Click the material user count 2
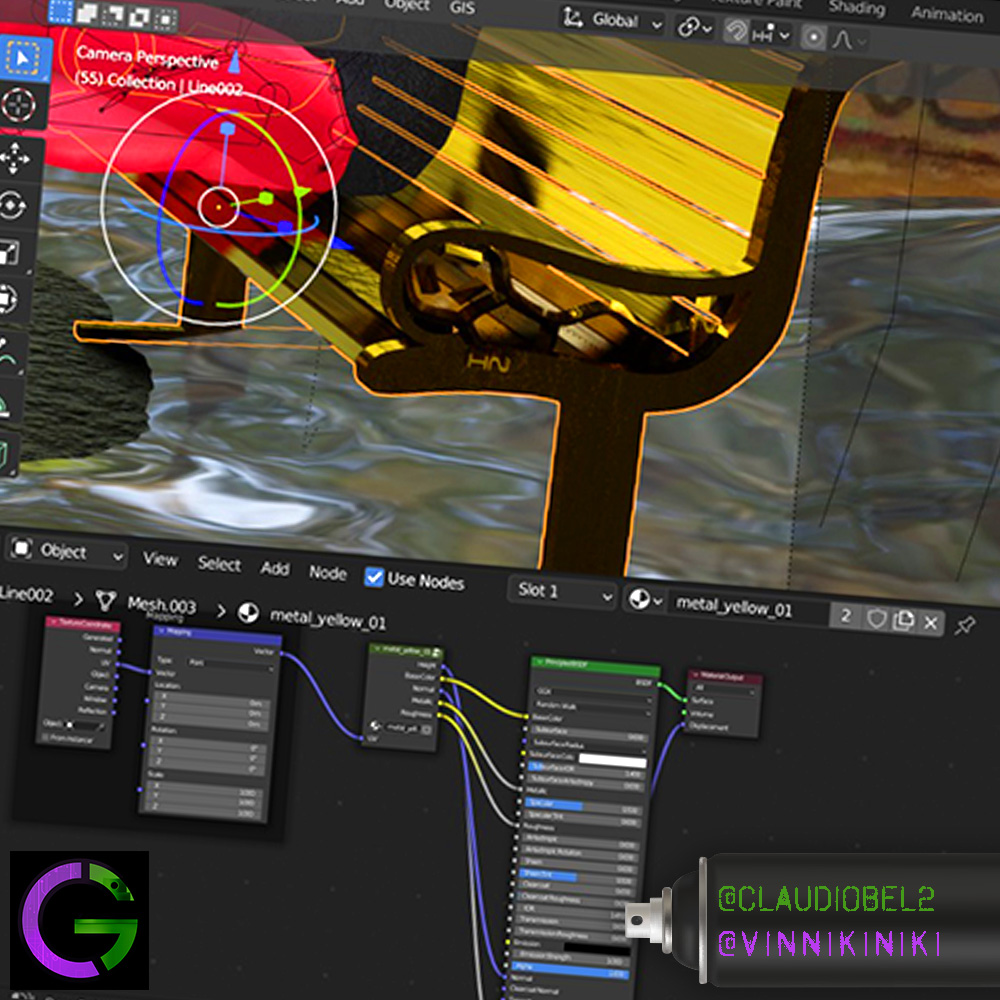 pos(846,615)
